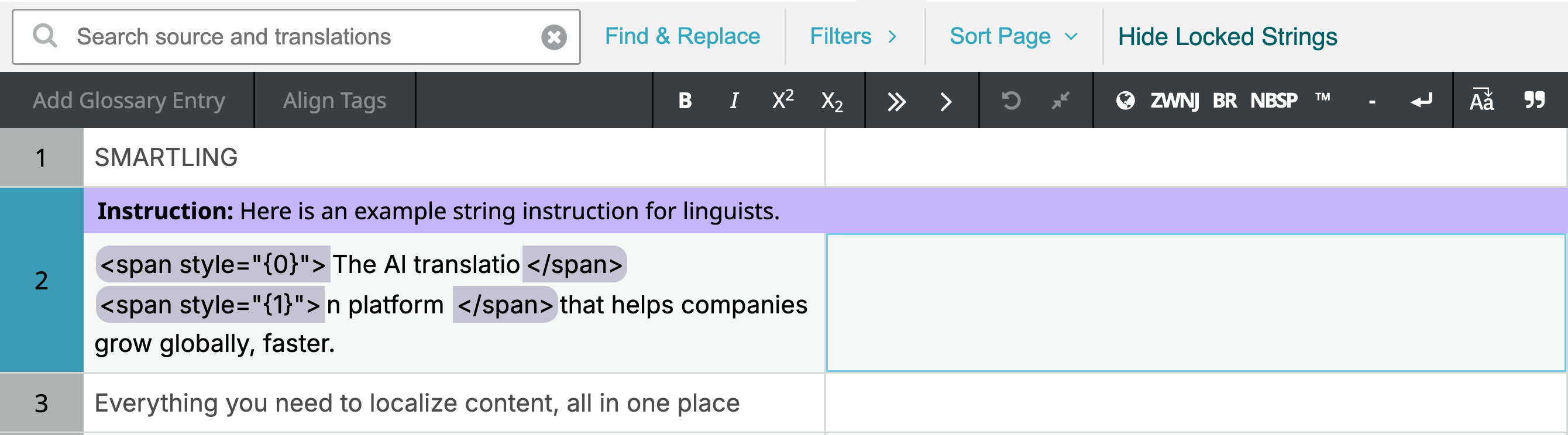Click the opening span style {1} tag

(x=210, y=304)
